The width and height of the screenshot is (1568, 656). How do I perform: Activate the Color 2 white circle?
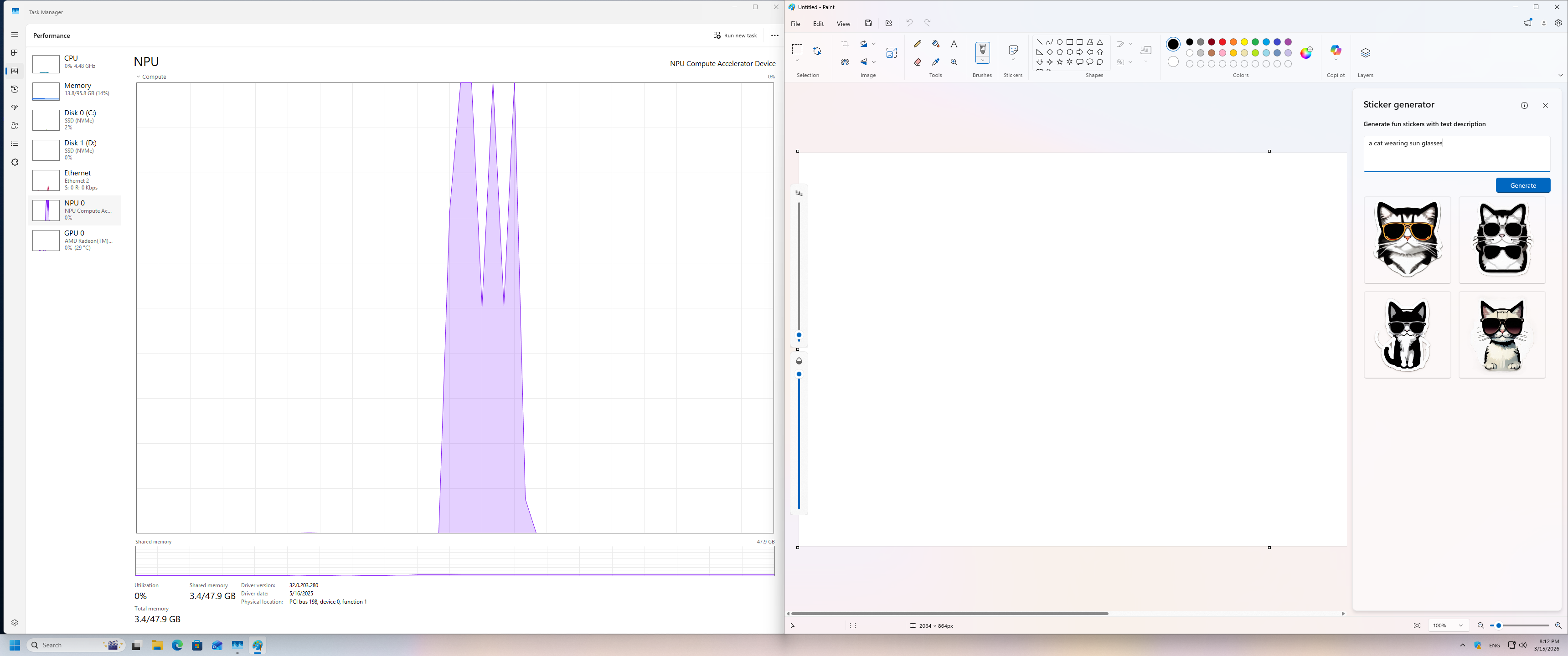[x=1173, y=62]
